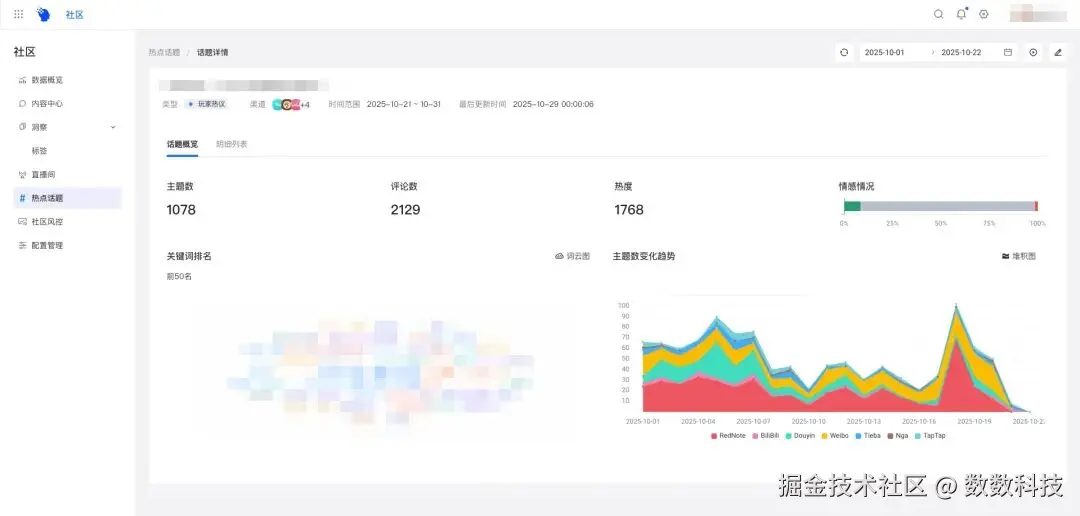This screenshot has width=1080, height=516.
Task: Click the 洞察 sidebar icon
Action: click(22, 127)
